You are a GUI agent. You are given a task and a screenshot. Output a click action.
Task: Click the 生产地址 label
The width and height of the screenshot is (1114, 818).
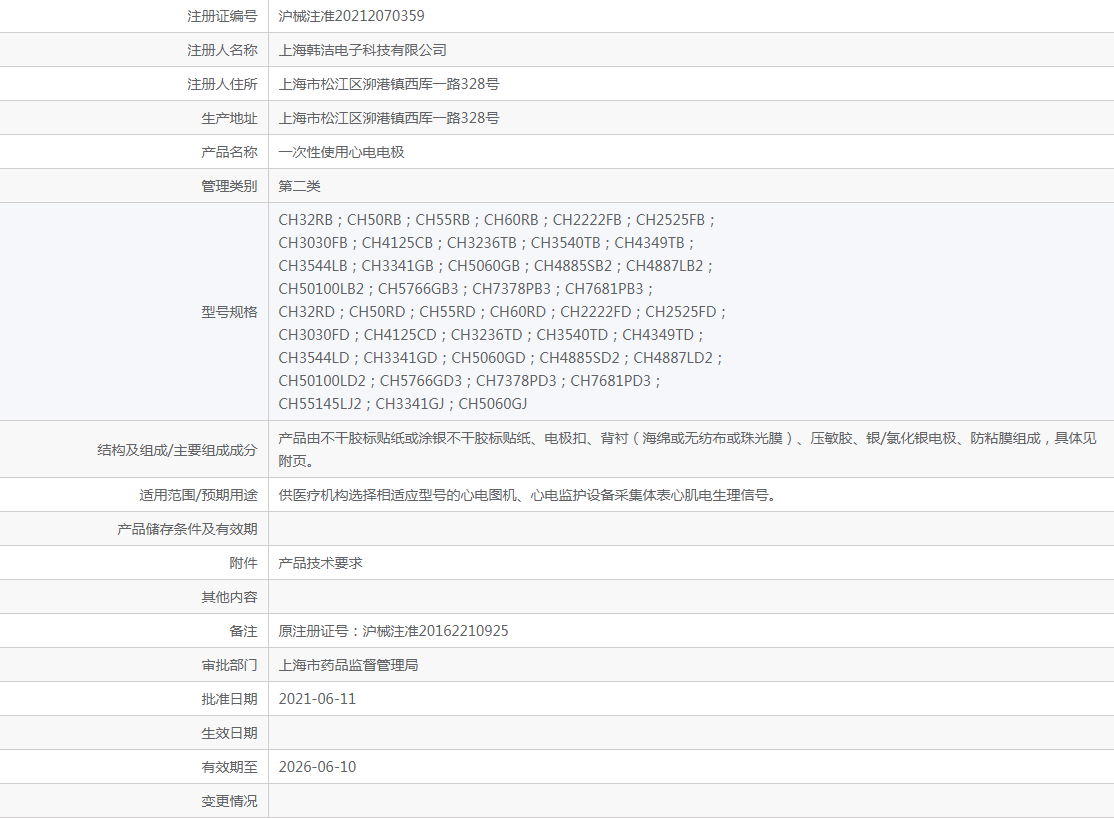pos(229,118)
